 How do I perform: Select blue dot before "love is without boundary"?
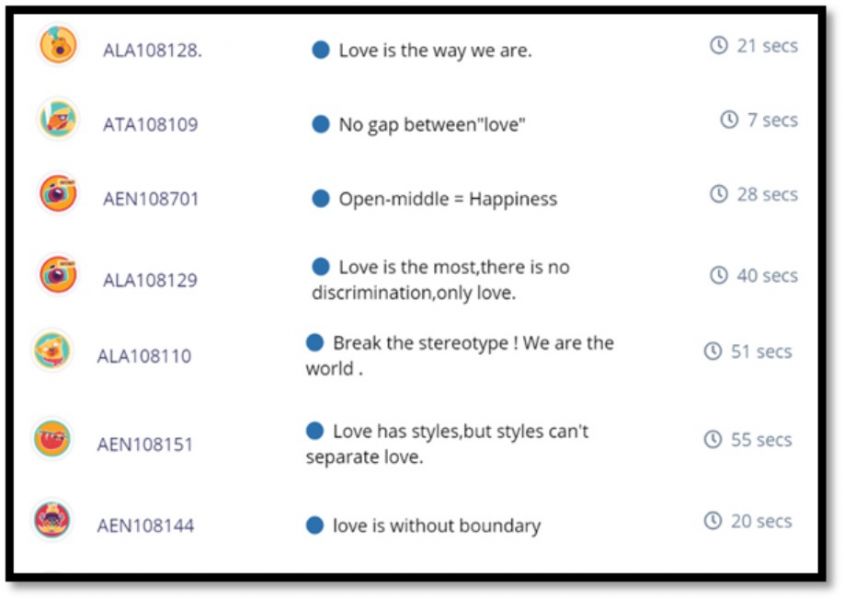pyautogui.click(x=314, y=525)
